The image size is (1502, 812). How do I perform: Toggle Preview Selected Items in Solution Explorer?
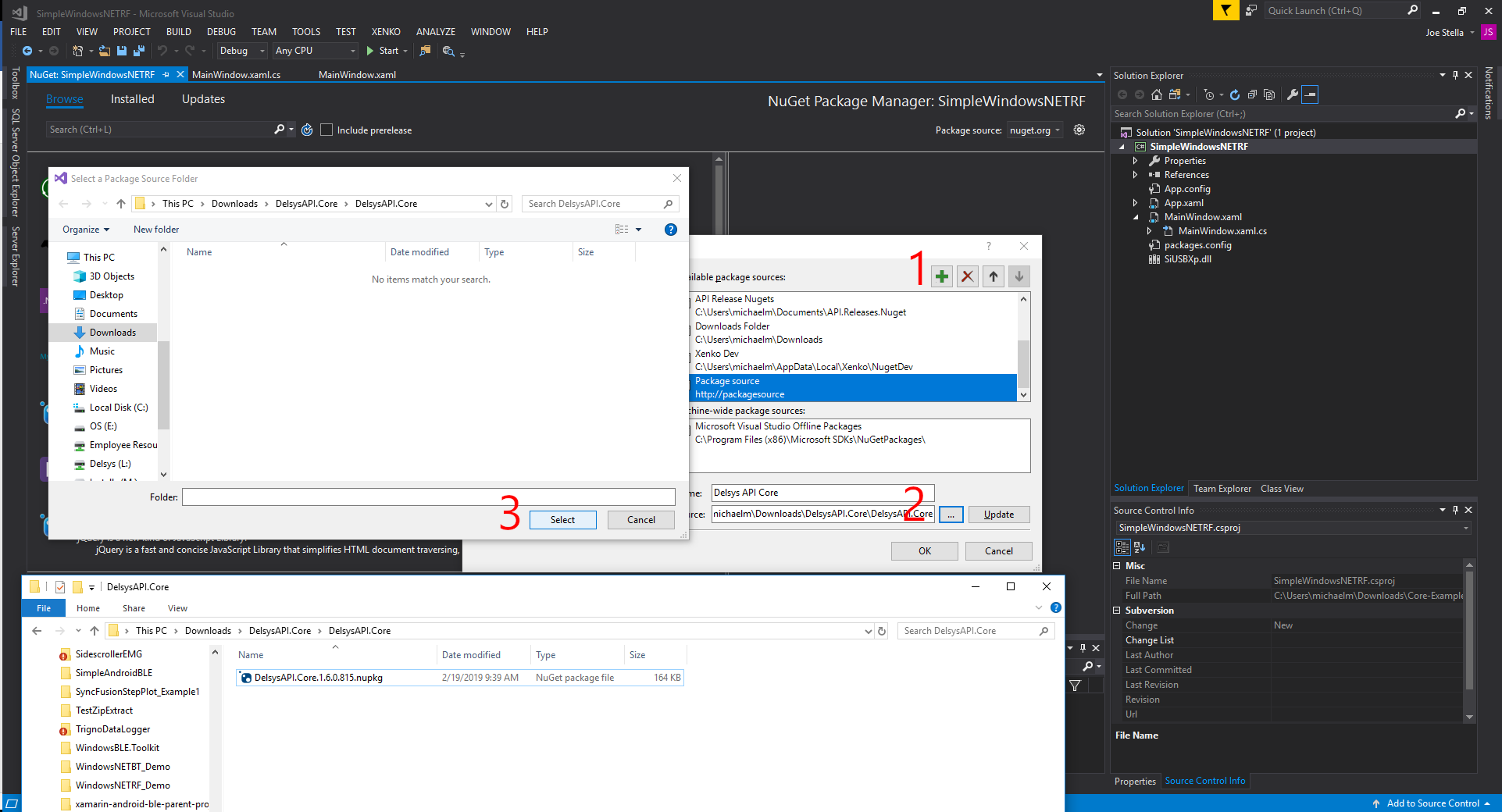point(1311,94)
